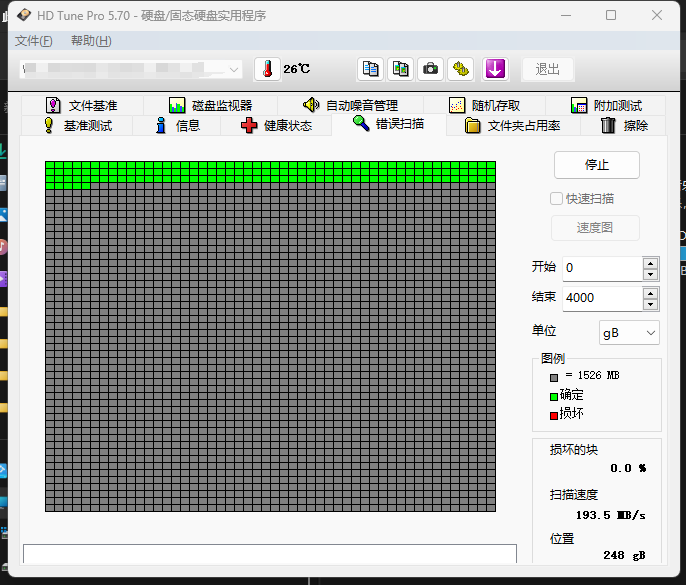Open the 文件(F) menu
686x585 pixels.
(34, 41)
